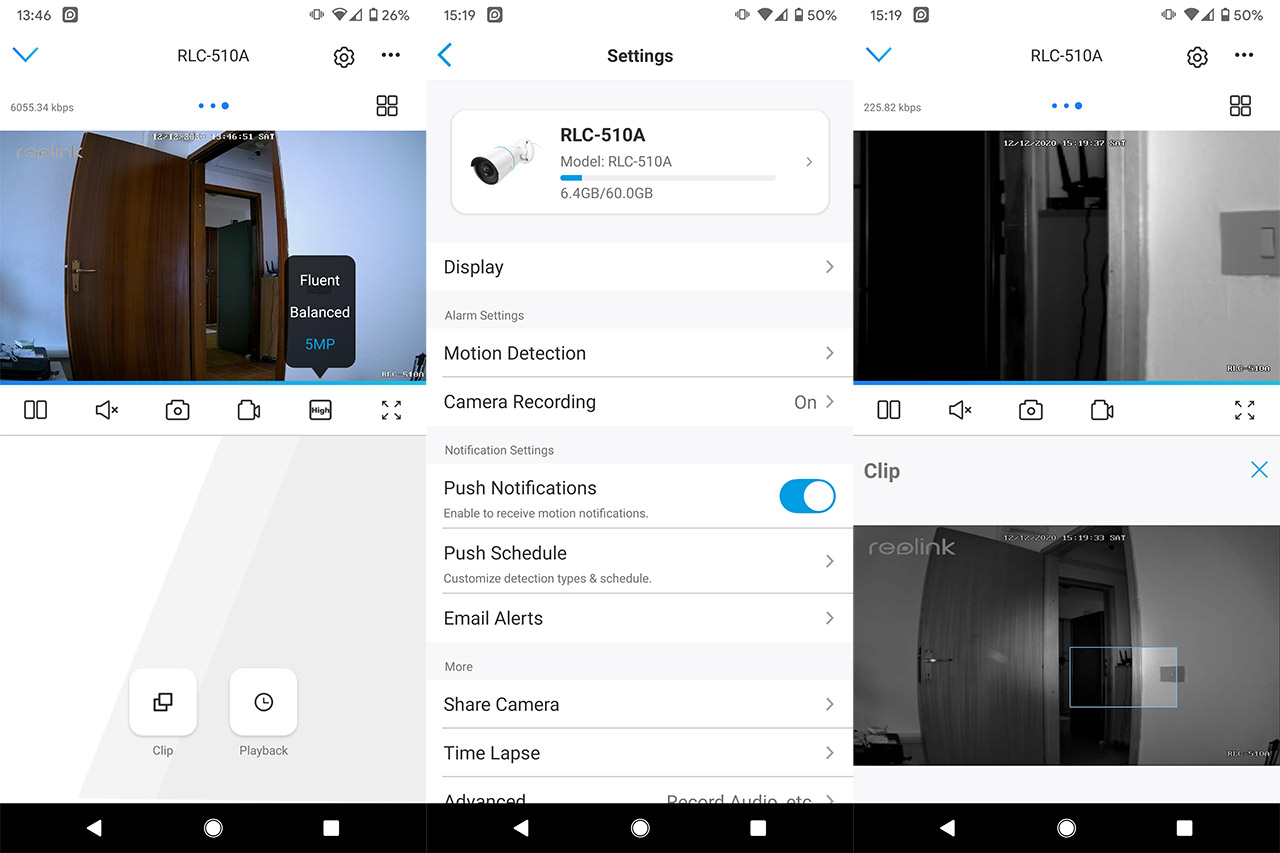Select Balanced stream quality
Viewport: 1280px width, 853px height.
320,312
